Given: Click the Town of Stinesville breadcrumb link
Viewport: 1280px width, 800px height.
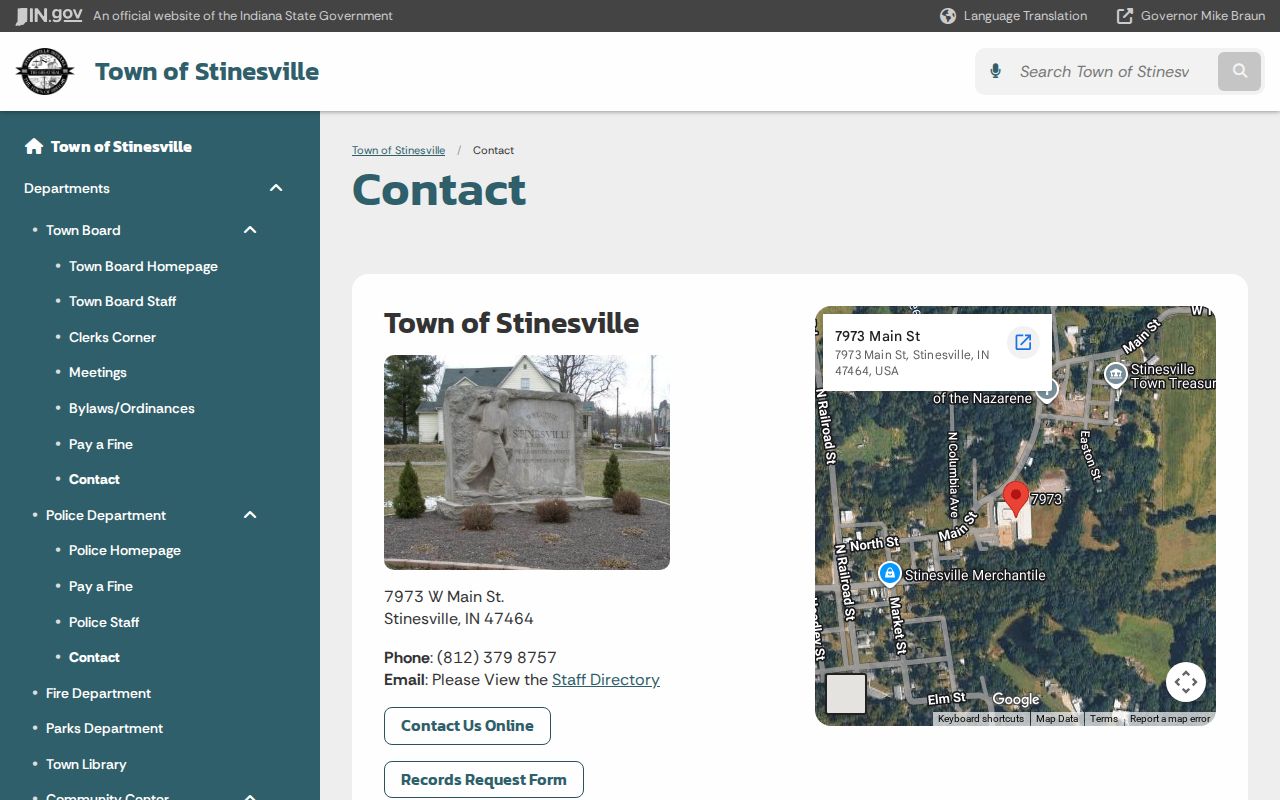Looking at the screenshot, I should 398,150.
